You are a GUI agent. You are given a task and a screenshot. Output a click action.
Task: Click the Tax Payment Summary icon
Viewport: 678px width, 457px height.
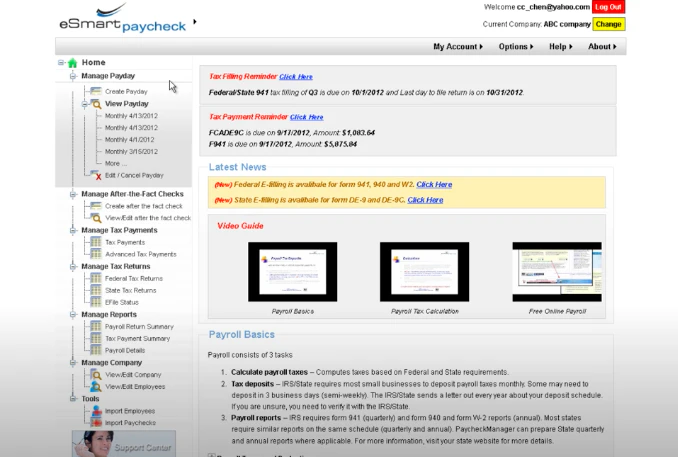click(x=96, y=338)
